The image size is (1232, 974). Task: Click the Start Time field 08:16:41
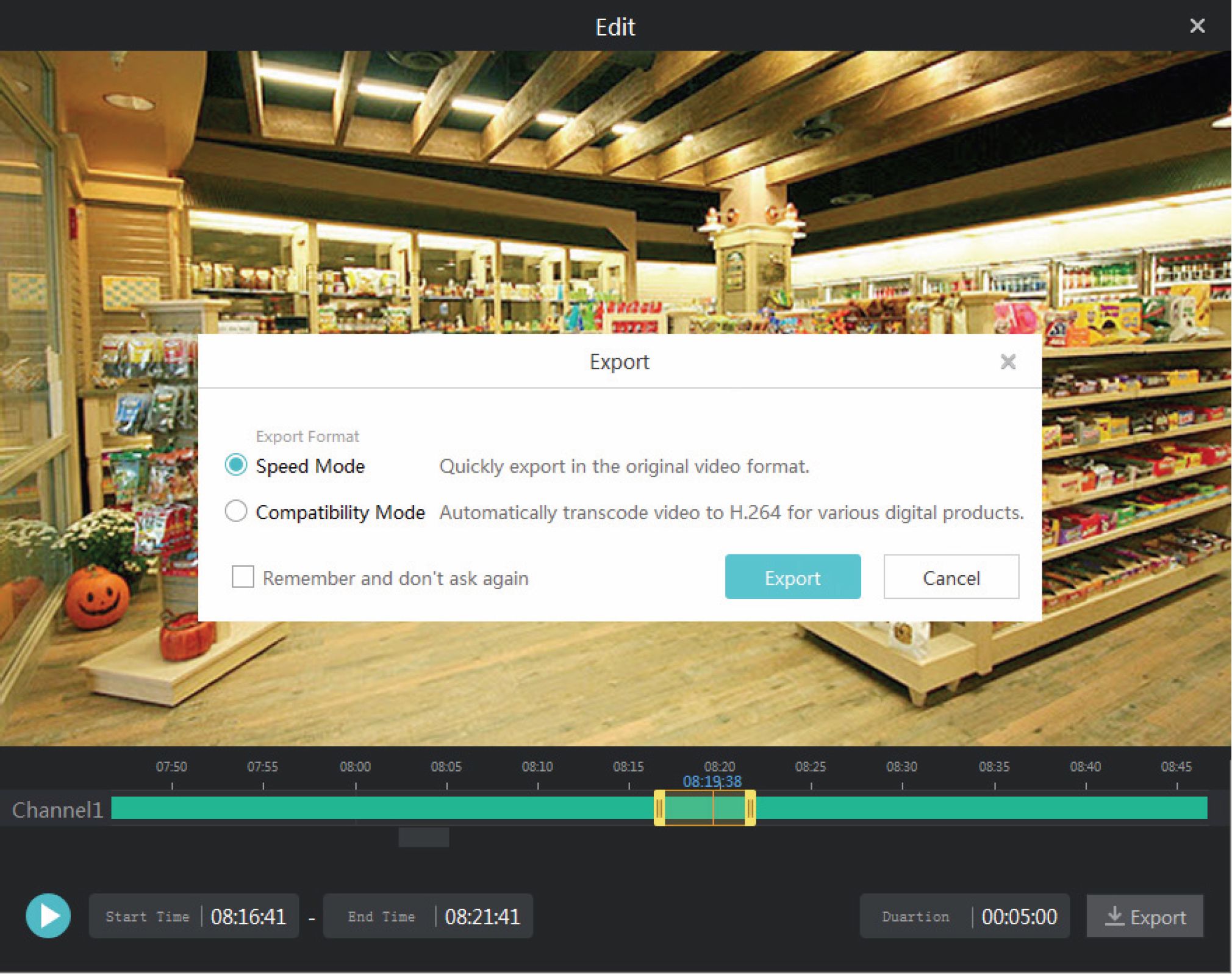[248, 916]
